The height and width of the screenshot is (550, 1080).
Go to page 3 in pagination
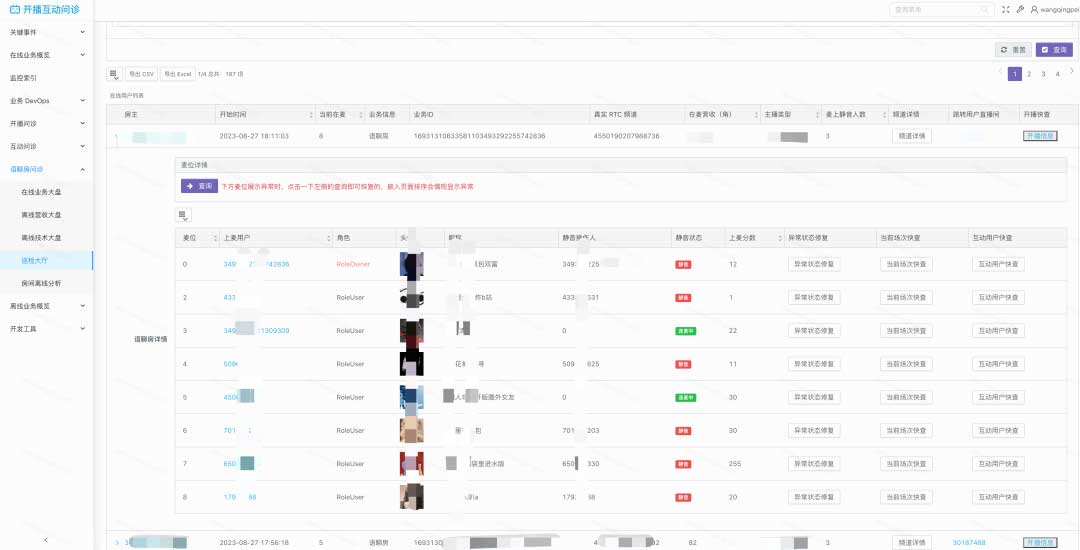coord(1043,74)
